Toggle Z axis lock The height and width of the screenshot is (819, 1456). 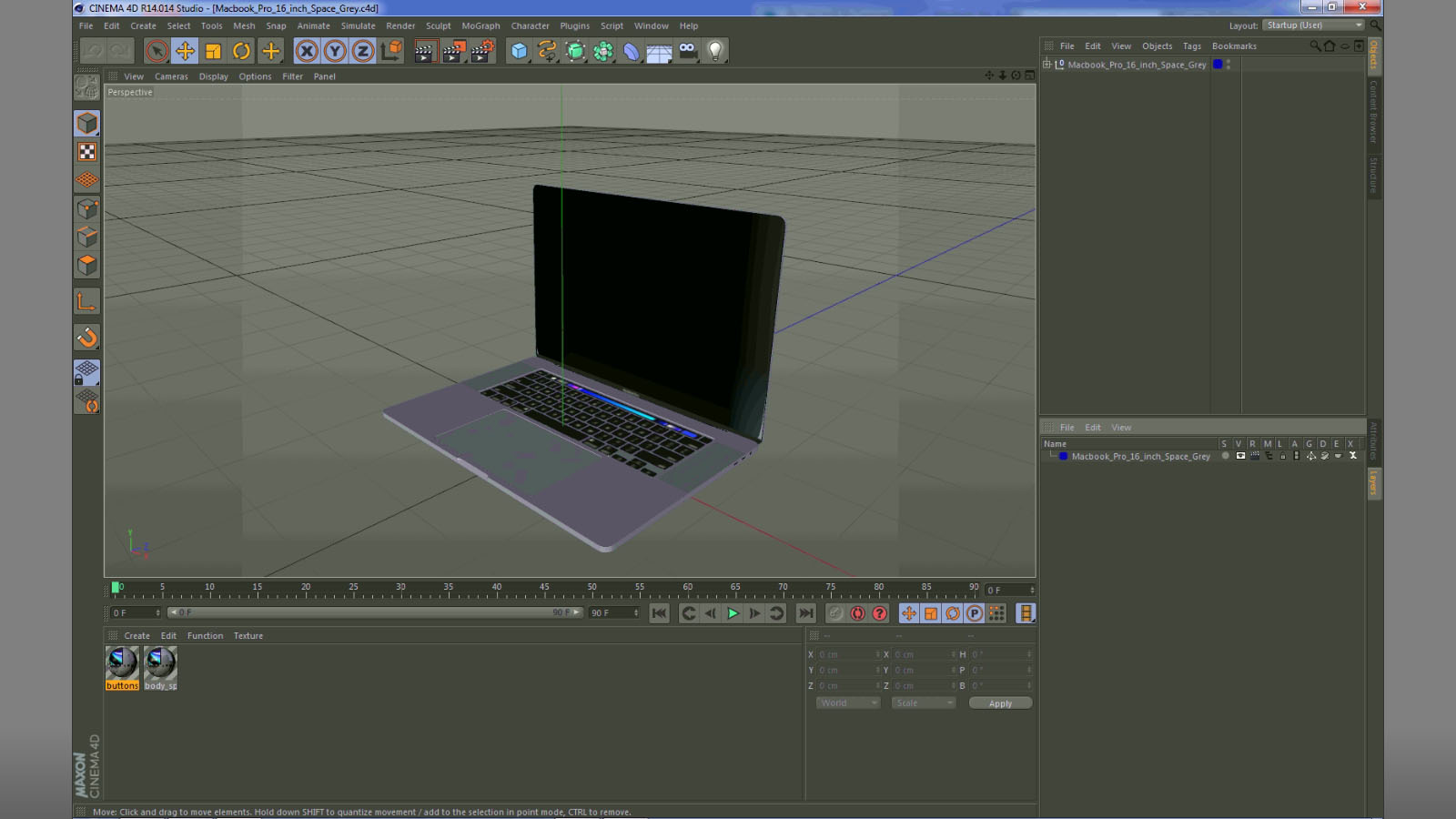pos(363,51)
